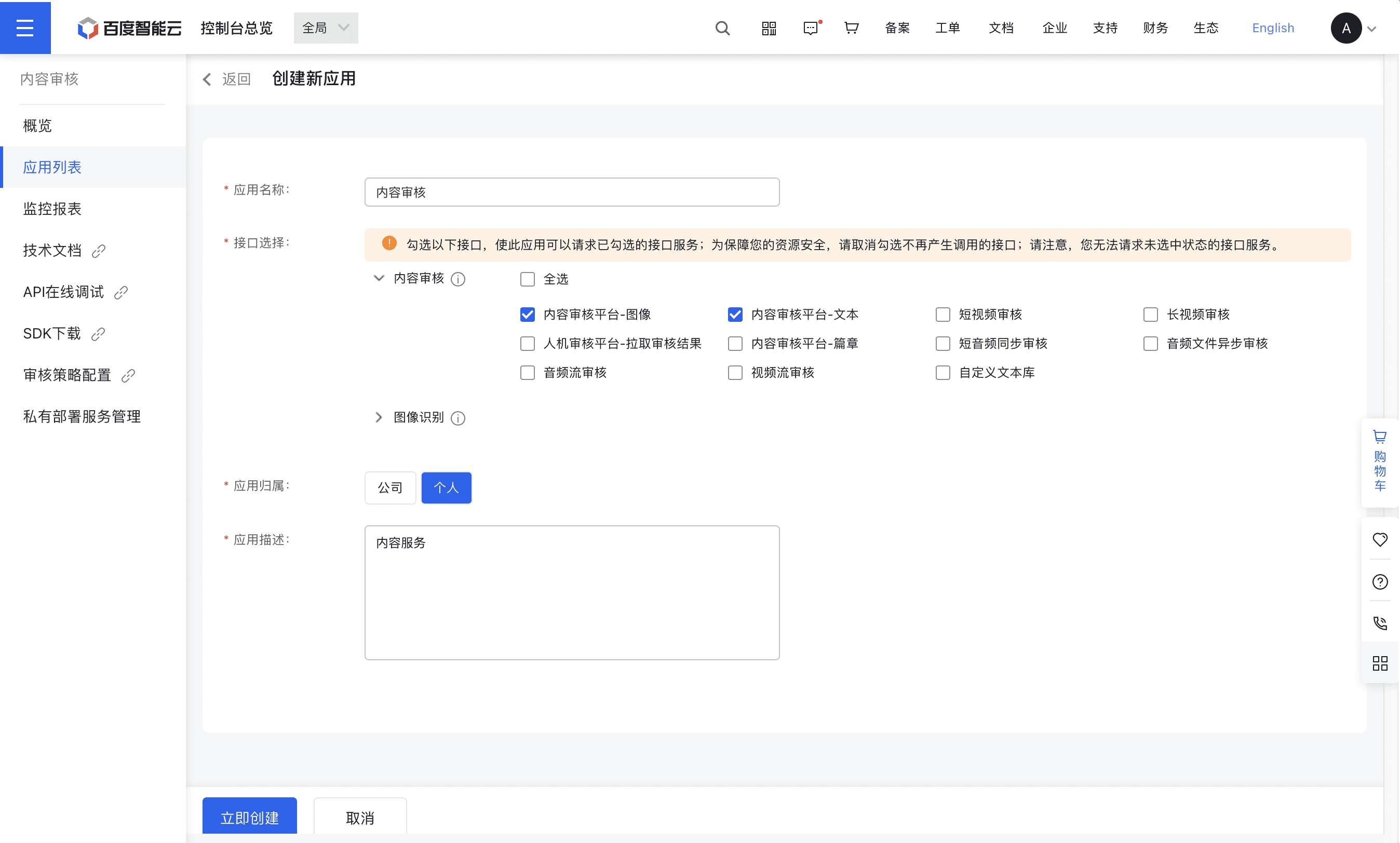Image resolution: width=1400 pixels, height=843 pixels.
Task: Switch language via English link
Action: tap(1273, 28)
